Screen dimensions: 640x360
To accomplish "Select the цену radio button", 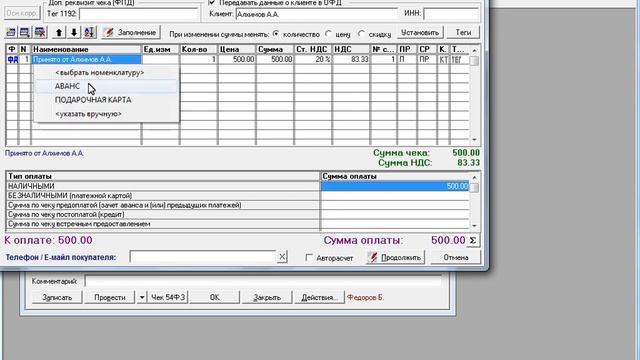I will click(329, 33).
